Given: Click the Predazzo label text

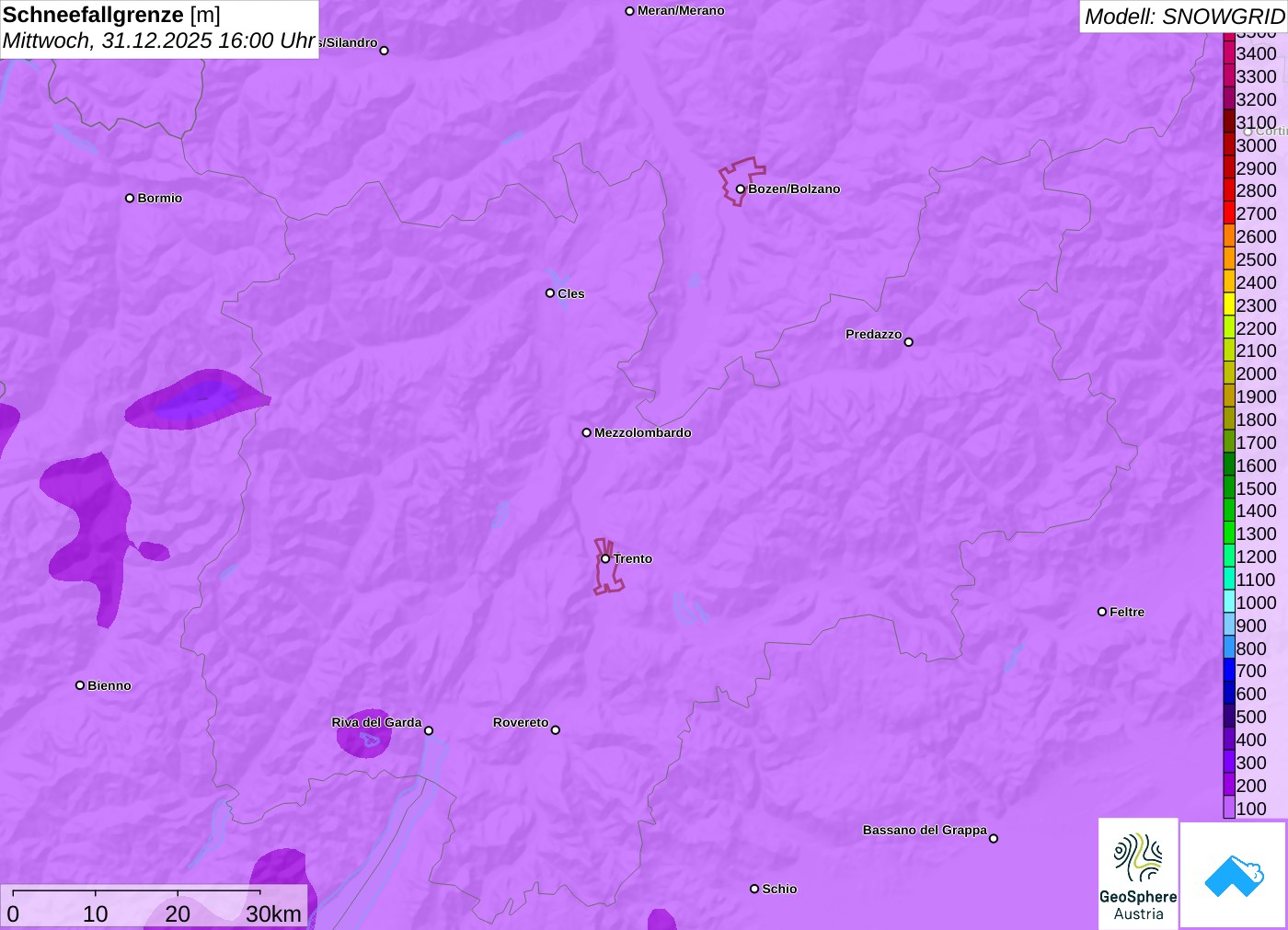Looking at the screenshot, I should (874, 334).
